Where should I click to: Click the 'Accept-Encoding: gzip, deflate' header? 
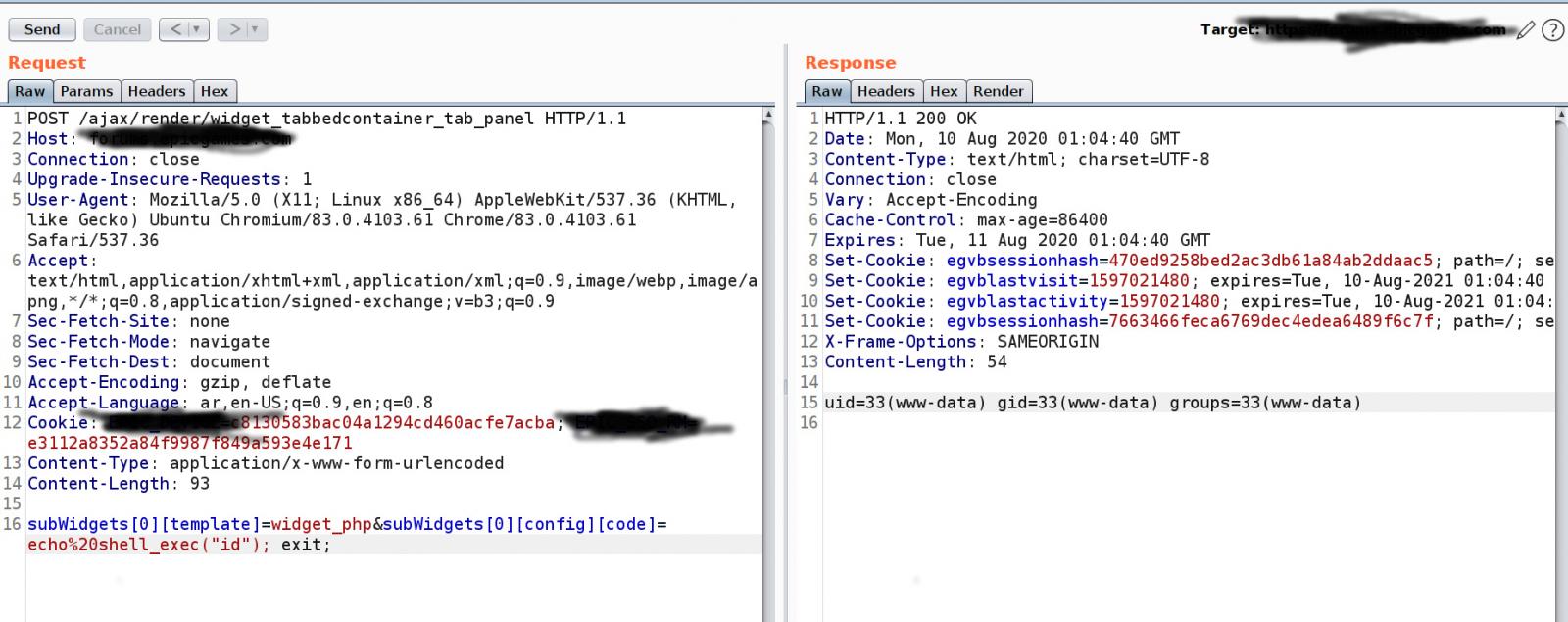[x=179, y=382]
